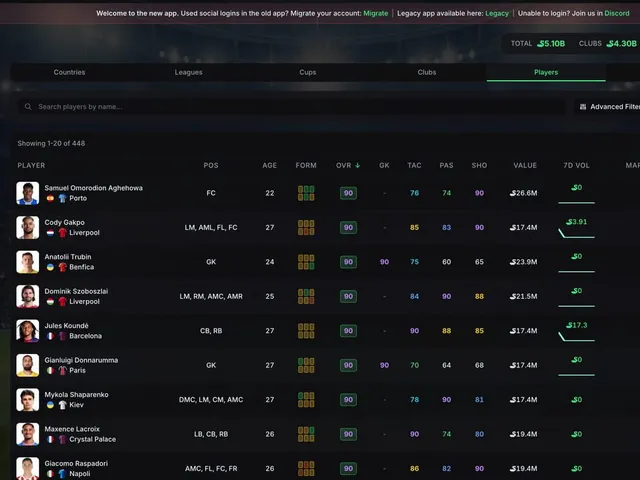This screenshot has width=640, height=480.
Task: Sort table by AGE column
Action: click(269, 165)
